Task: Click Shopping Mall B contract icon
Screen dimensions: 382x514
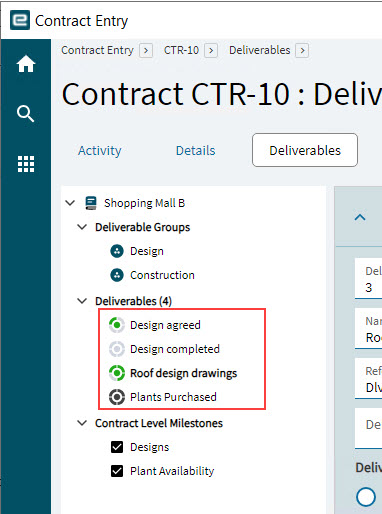Action: (x=91, y=203)
